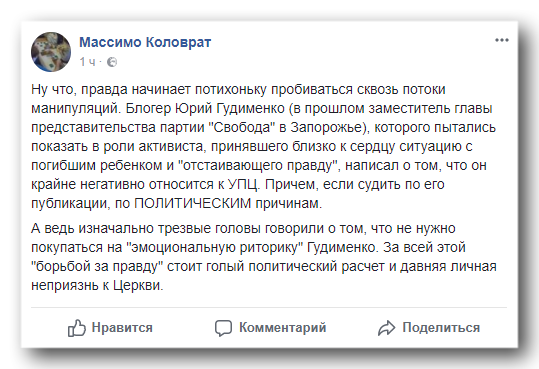Screen dimensions: 539x369
Task: Click the share arrow icon
Action: (x=386, y=328)
